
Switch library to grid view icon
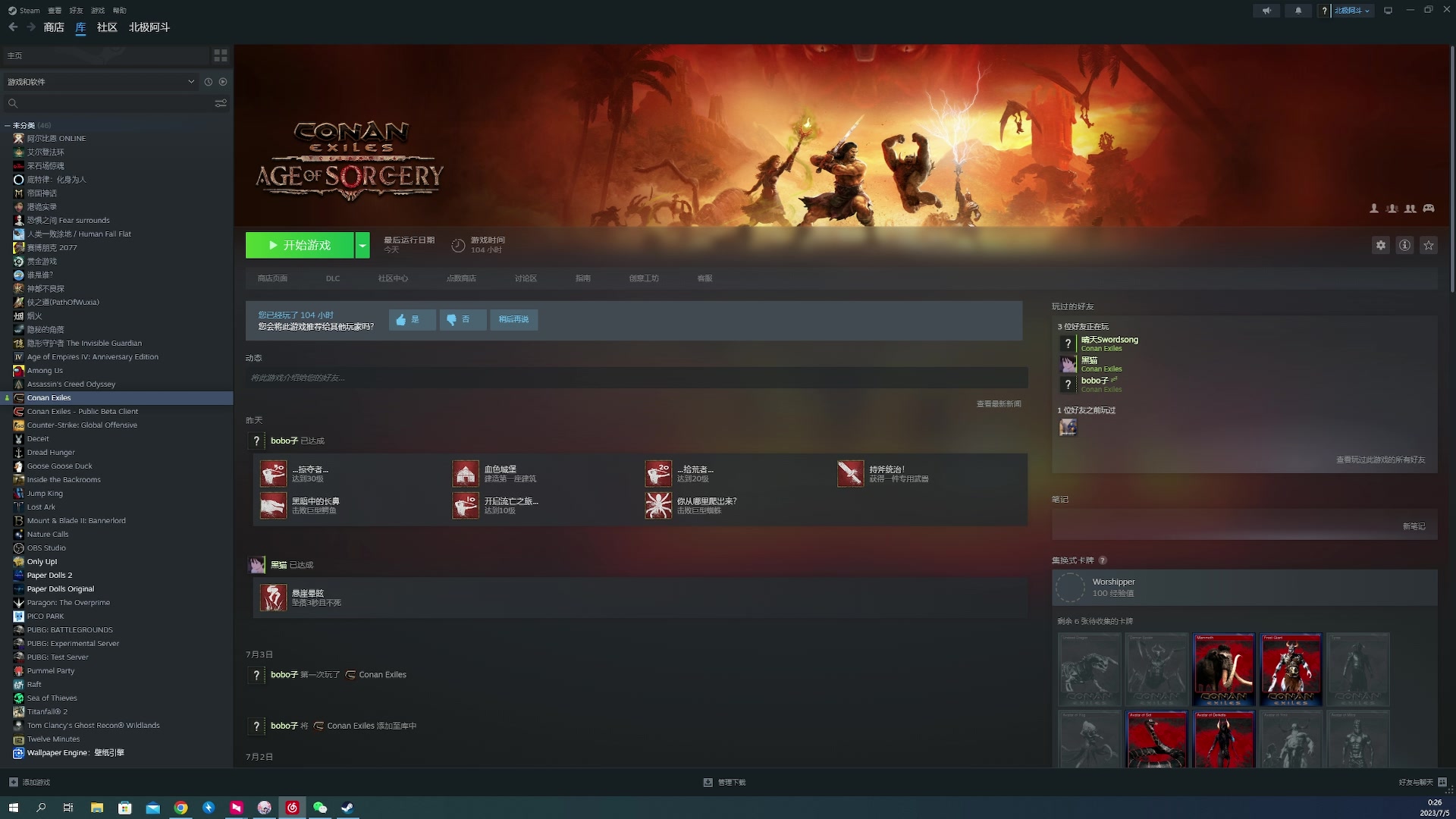tap(221, 55)
